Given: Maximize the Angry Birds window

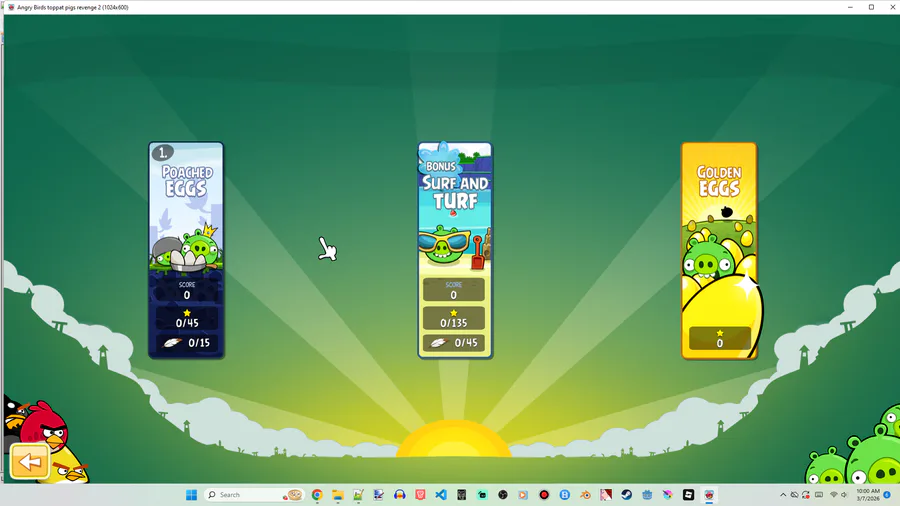Looking at the screenshot, I should (x=871, y=7).
